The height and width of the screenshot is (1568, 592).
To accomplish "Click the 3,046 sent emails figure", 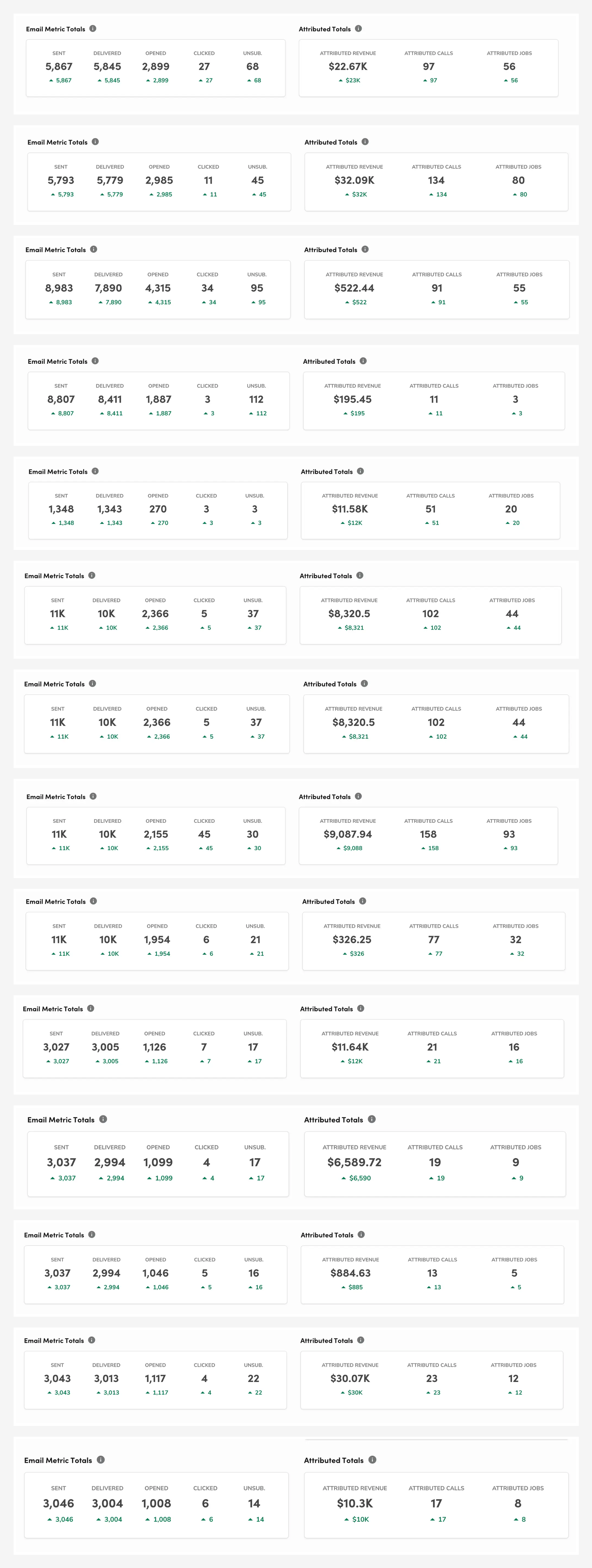I will pos(58,1503).
